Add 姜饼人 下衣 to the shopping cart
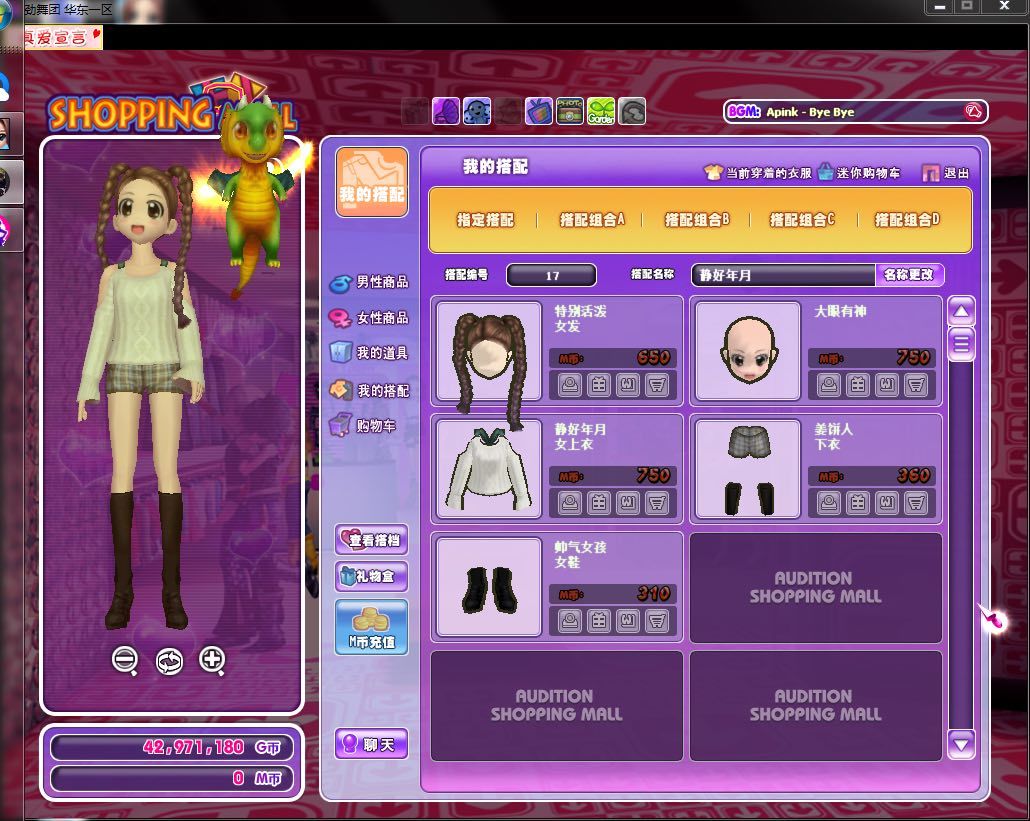The width and height of the screenshot is (1030, 821). click(x=916, y=502)
